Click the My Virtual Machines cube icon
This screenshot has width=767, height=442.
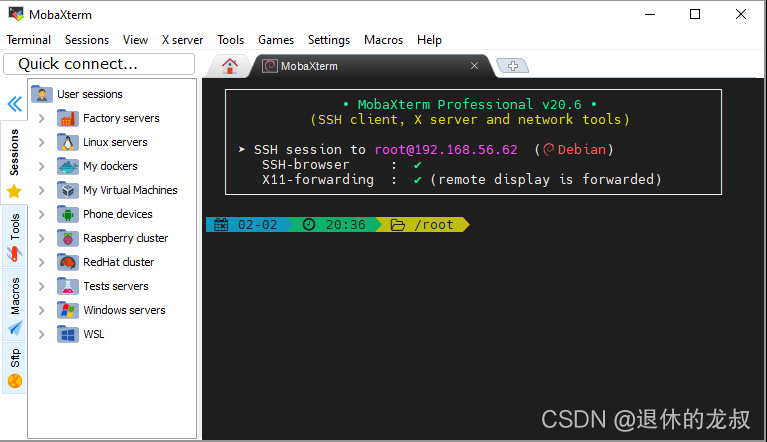tap(68, 190)
